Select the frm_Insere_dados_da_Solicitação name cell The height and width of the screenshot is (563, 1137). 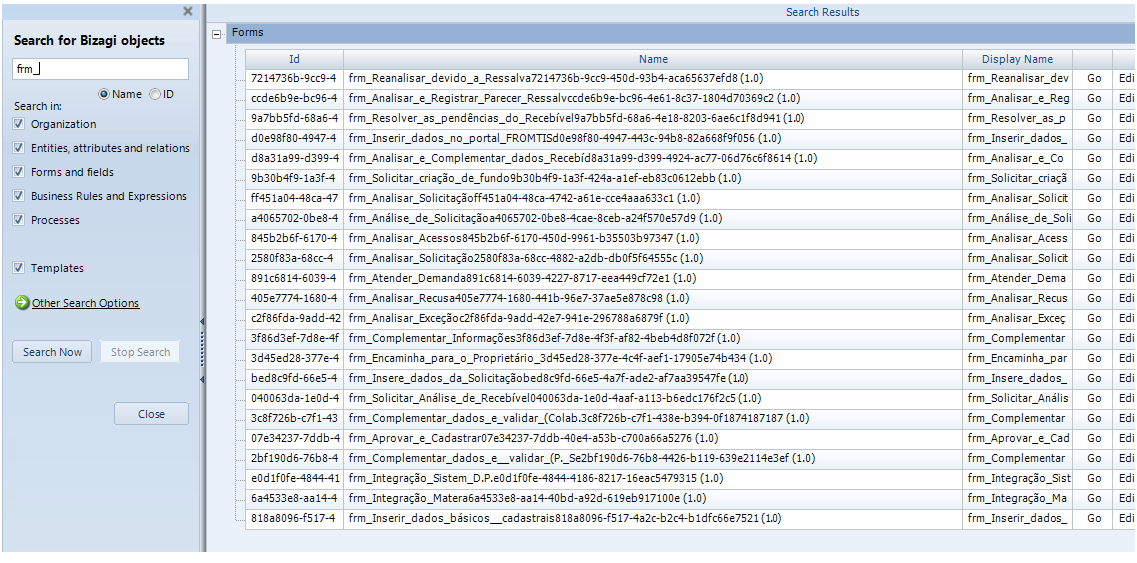click(x=653, y=378)
